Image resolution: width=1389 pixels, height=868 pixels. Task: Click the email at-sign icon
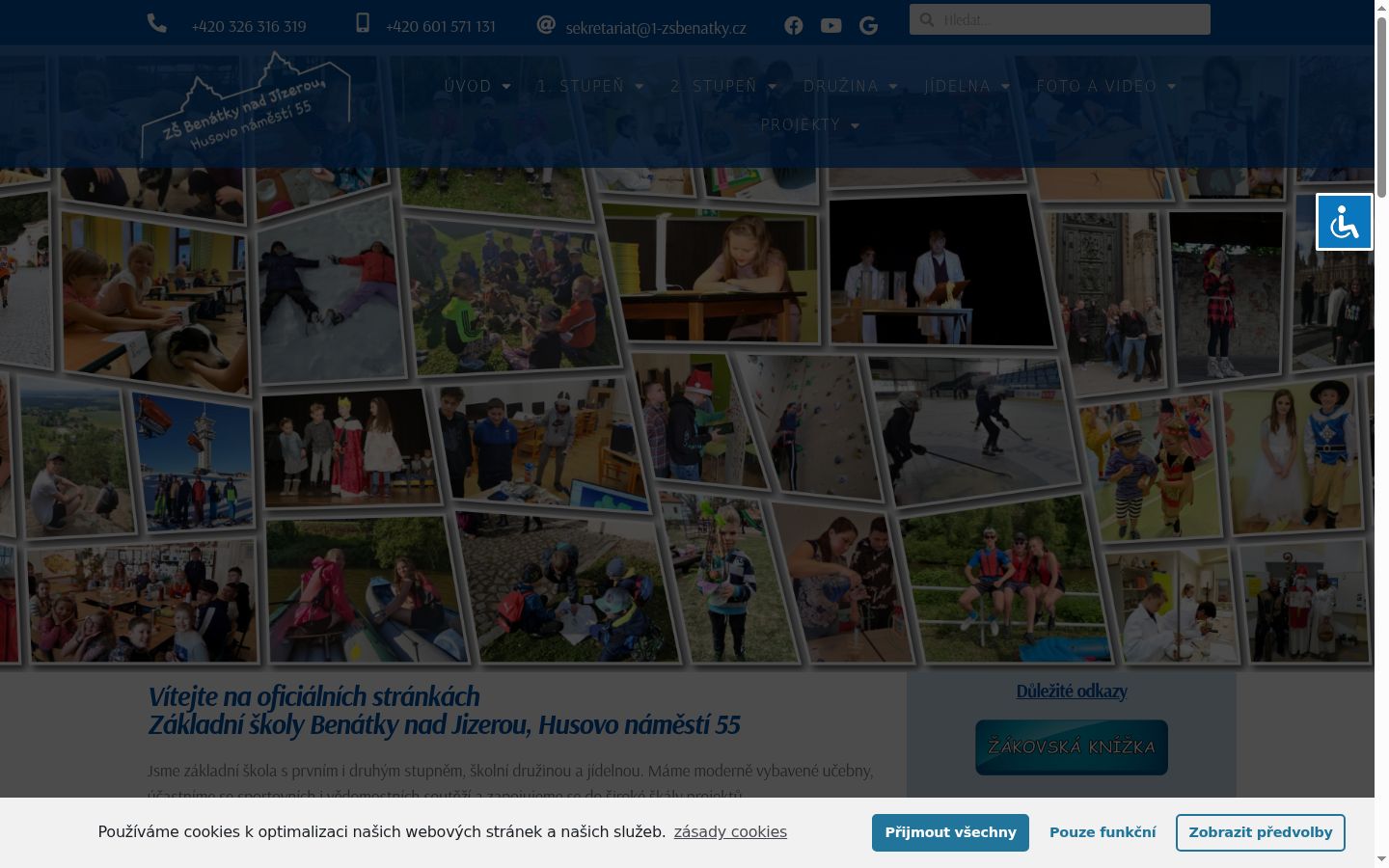click(x=546, y=24)
